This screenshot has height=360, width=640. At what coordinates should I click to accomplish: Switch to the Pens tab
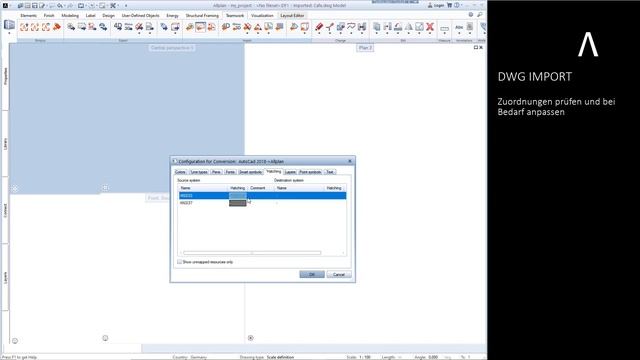click(216, 172)
